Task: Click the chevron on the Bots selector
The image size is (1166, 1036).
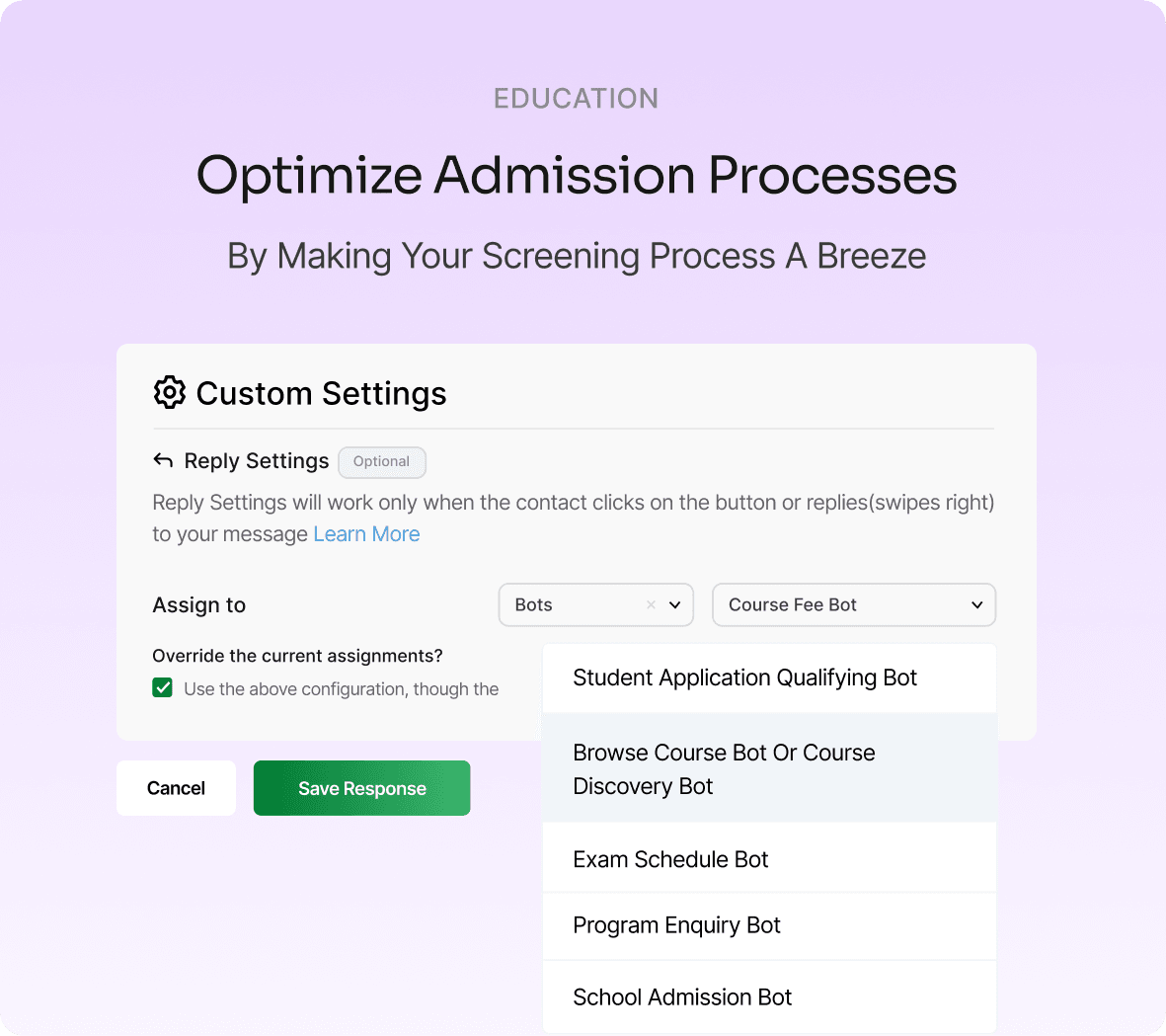Action: coord(675,604)
